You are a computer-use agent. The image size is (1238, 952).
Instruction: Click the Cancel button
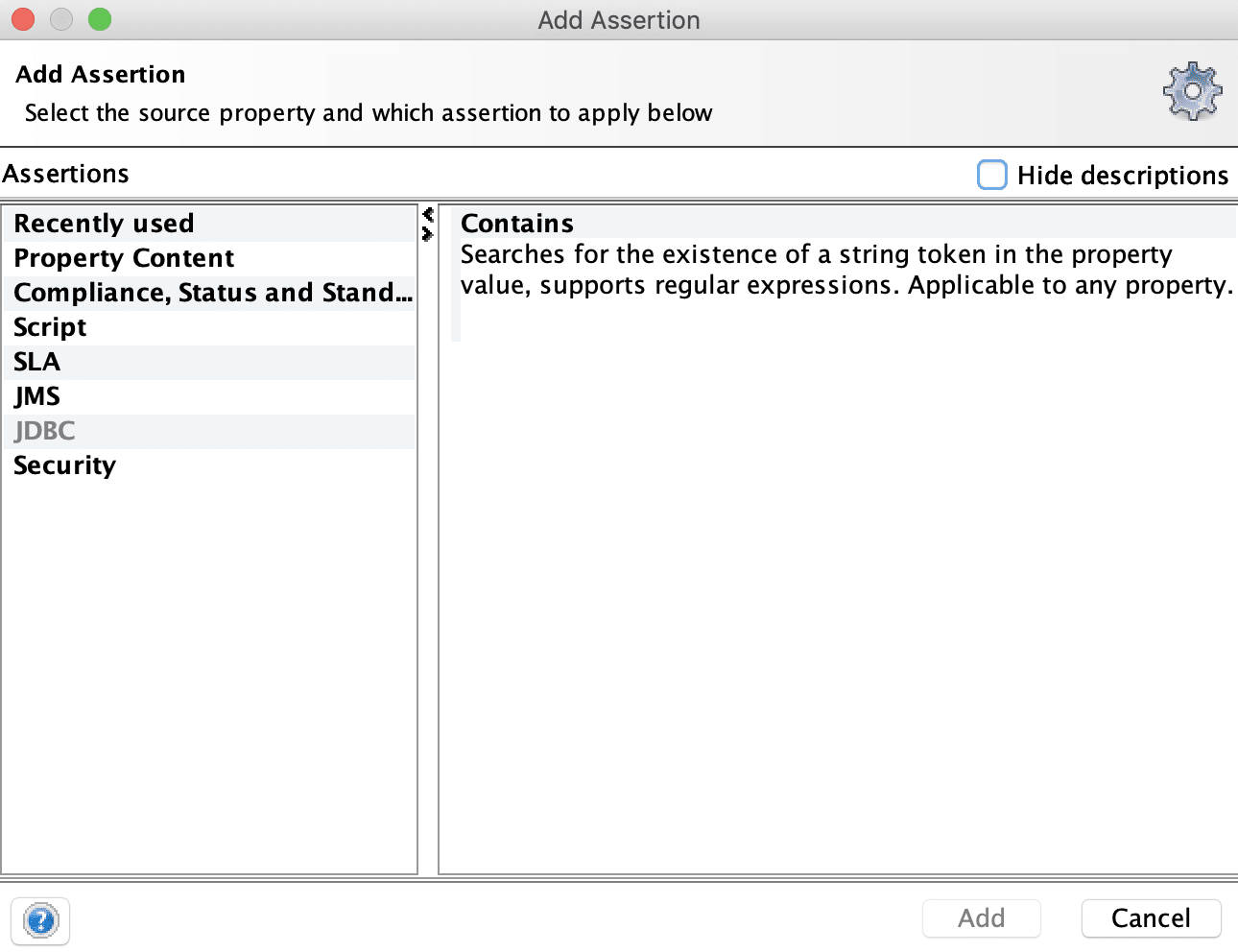(x=1151, y=917)
